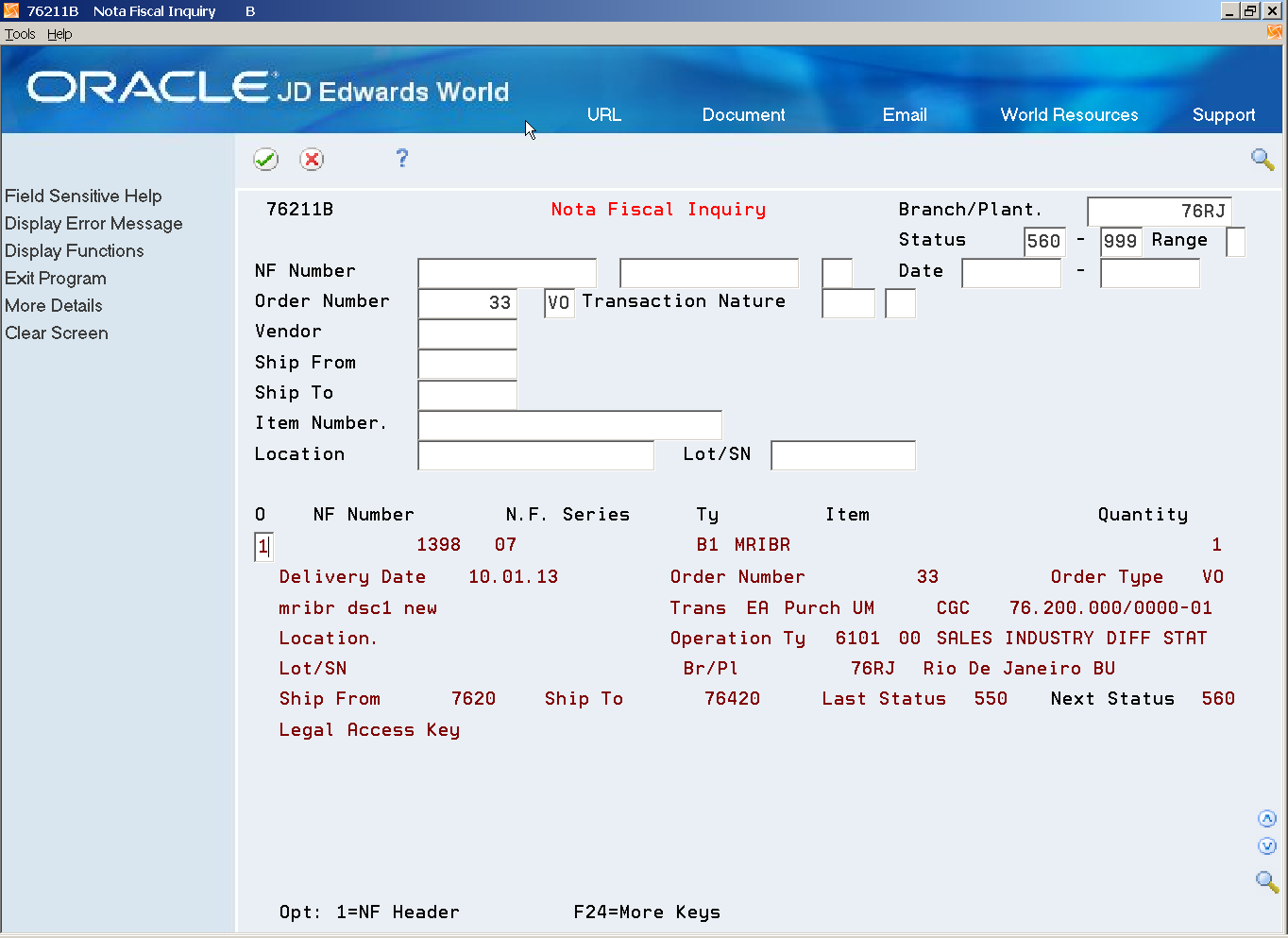Click the Range input field

pos(1235,241)
